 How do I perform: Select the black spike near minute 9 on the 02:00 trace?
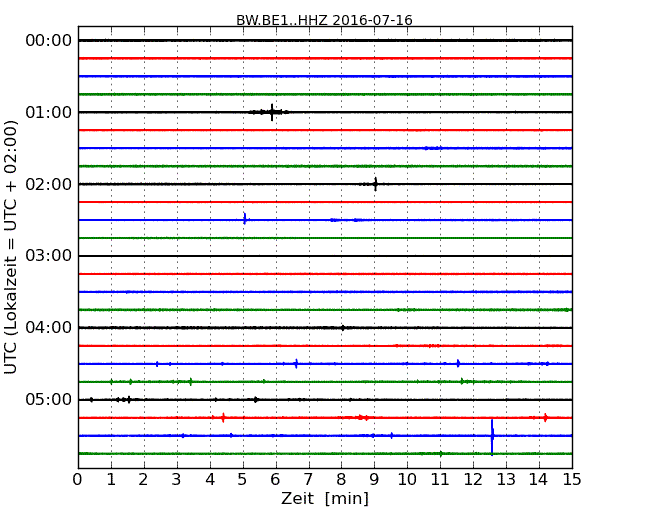376,184
